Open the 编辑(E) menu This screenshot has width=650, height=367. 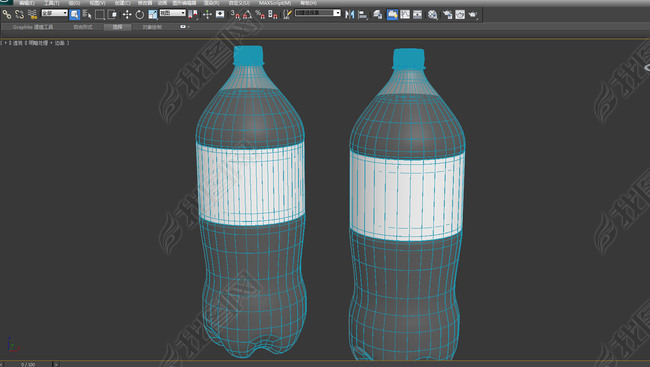click(27, 3)
